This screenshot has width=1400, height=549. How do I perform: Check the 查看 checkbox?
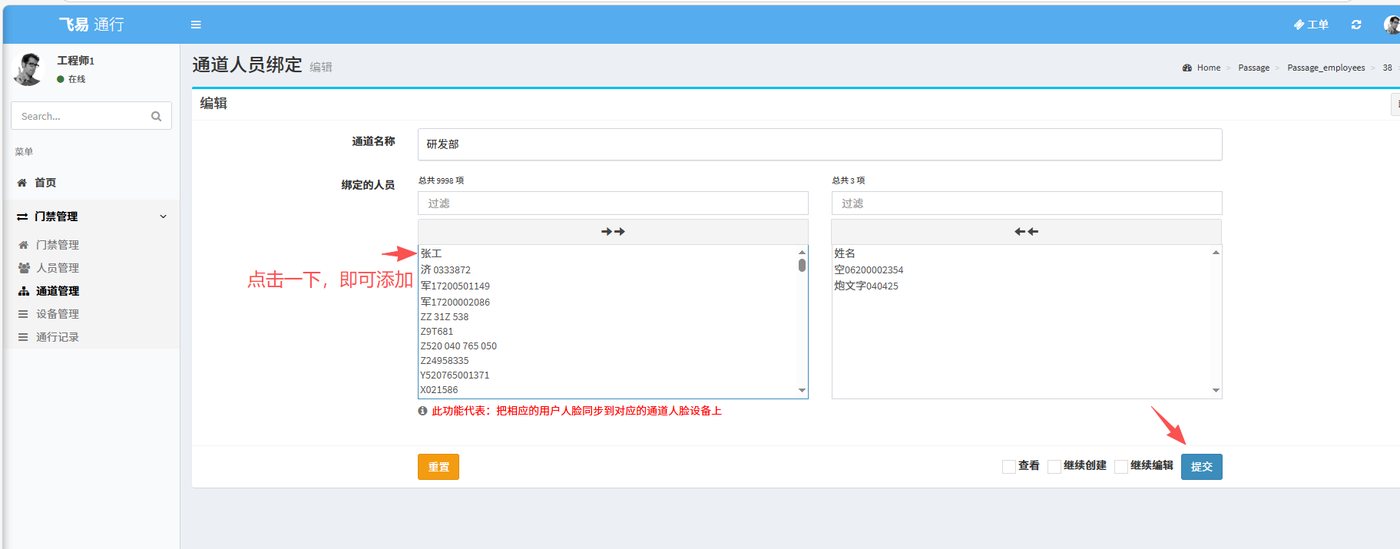1009,466
